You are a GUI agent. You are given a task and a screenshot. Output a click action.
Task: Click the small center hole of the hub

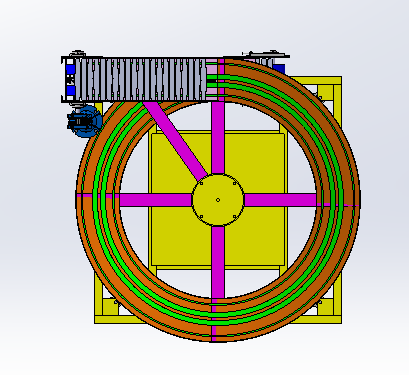(x=218, y=200)
